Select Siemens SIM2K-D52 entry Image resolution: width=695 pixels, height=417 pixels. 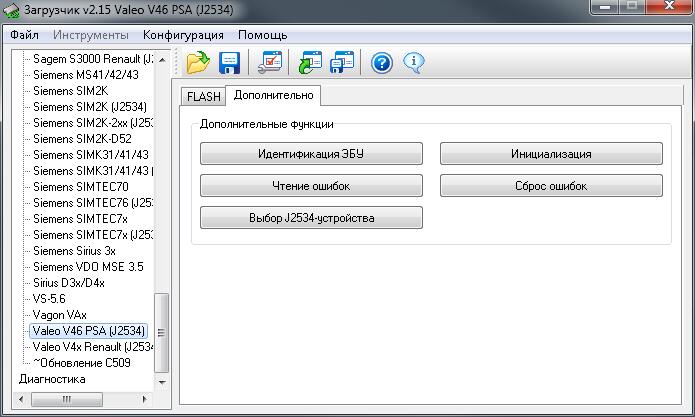pos(82,138)
